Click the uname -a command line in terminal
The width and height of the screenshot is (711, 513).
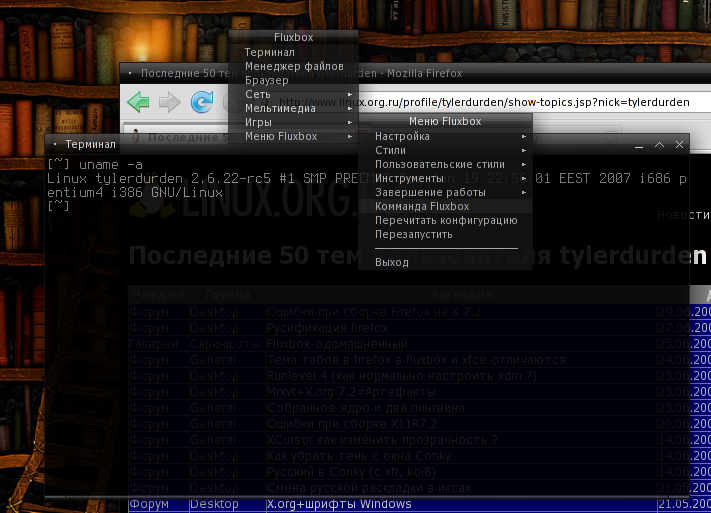click(x=95, y=165)
